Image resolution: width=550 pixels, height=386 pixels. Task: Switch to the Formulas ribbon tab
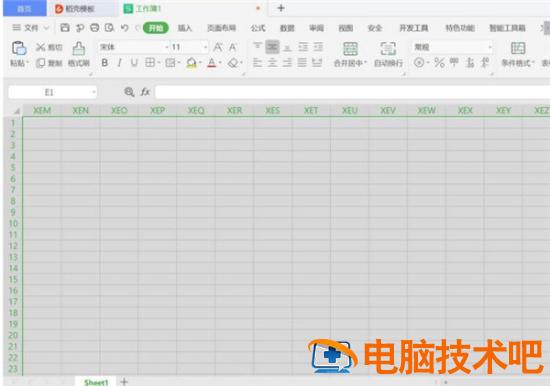click(x=258, y=28)
